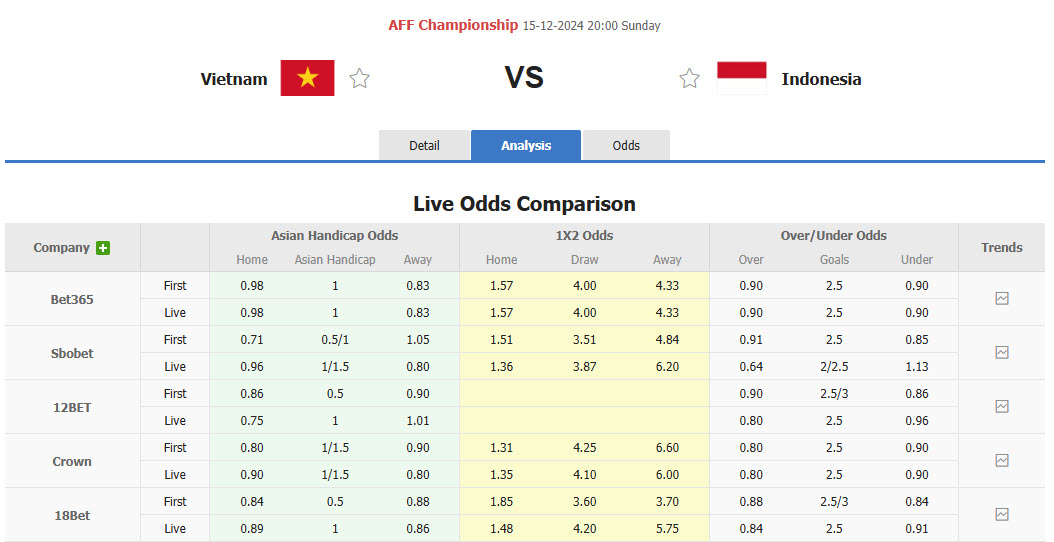Click the Sbobet company name

pyautogui.click(x=72, y=353)
